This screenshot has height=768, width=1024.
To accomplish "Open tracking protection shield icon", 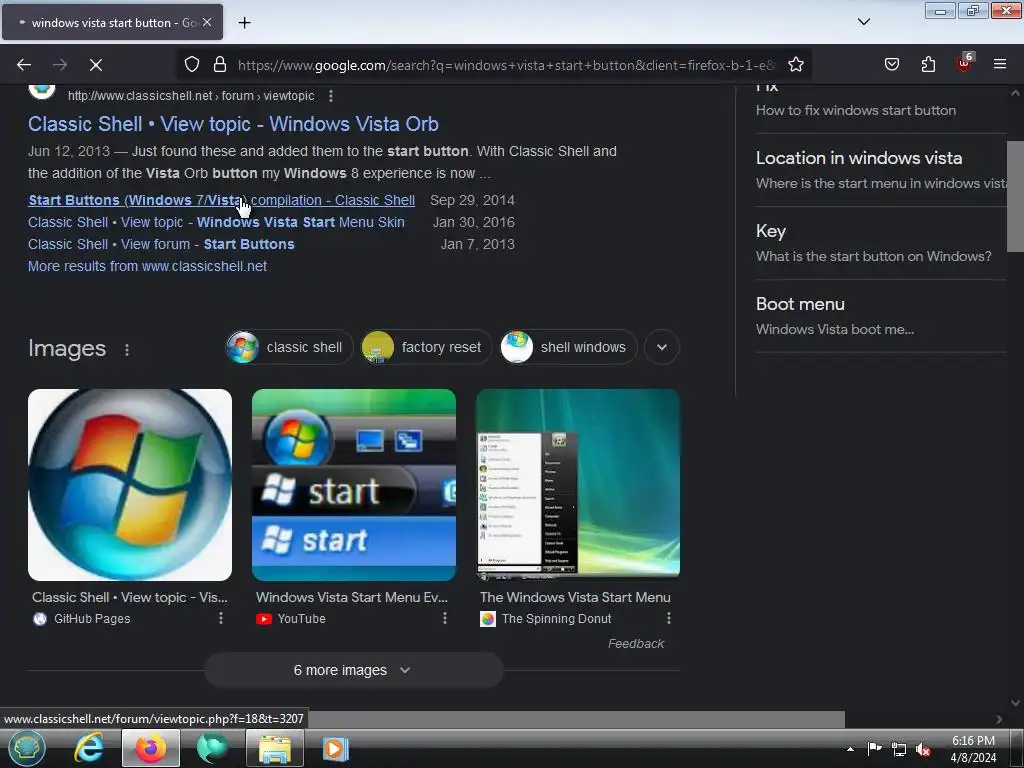I will click(191, 64).
